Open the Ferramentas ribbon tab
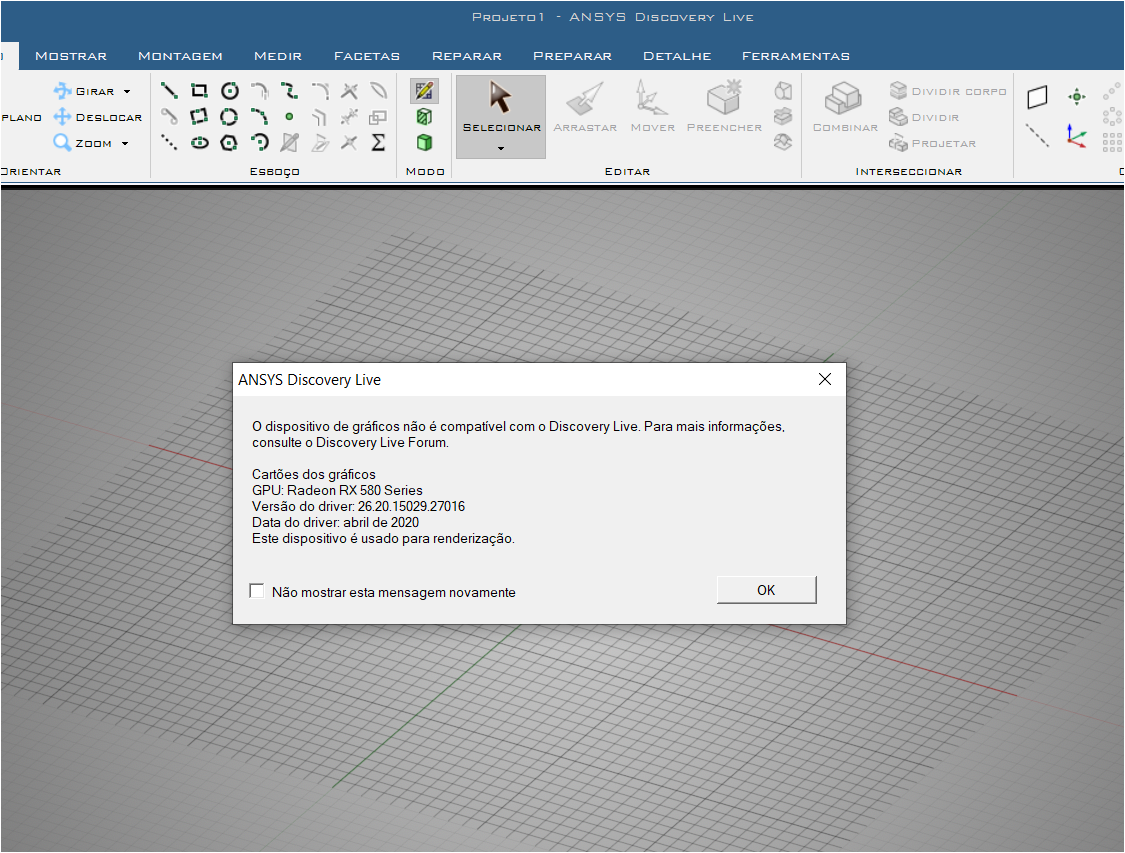This screenshot has height=853, width=1125. (796, 56)
